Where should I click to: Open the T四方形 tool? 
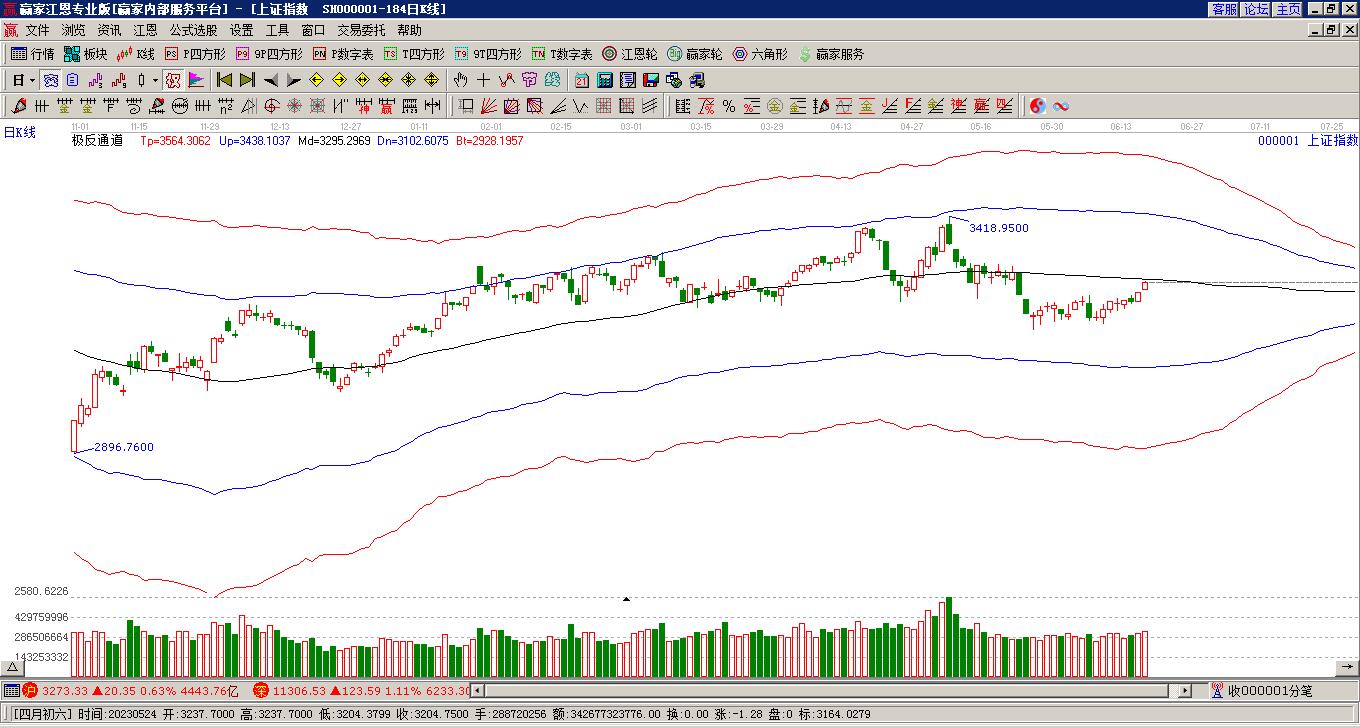pos(414,54)
